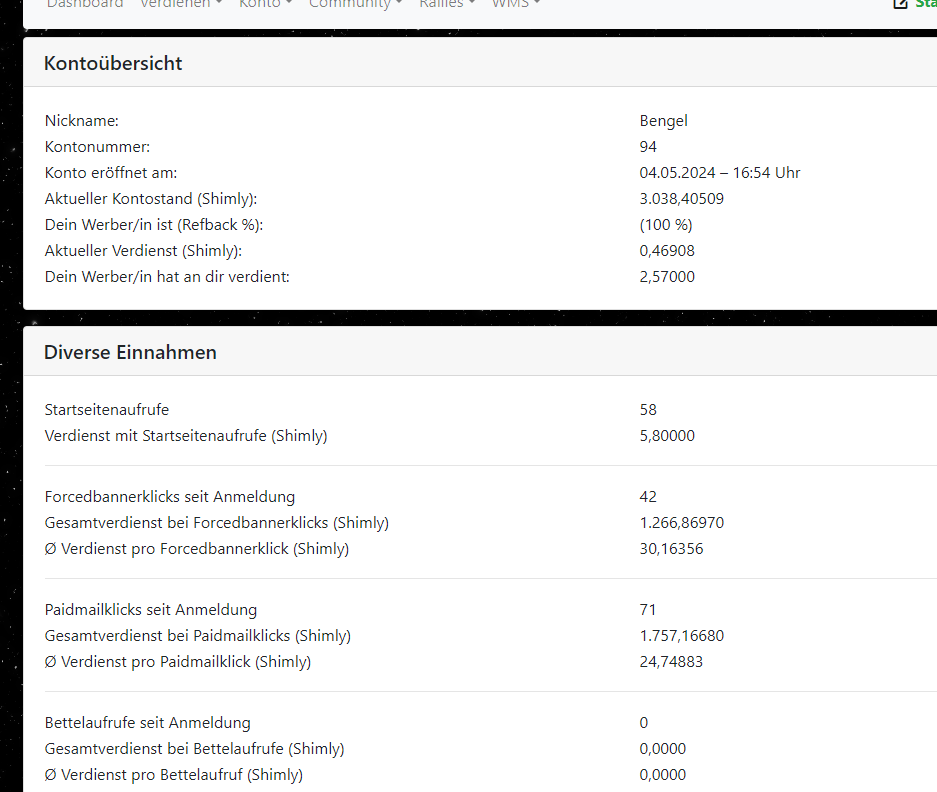Click the Kontostand value 3.038,40509
This screenshot has width=937, height=792.
(681, 199)
